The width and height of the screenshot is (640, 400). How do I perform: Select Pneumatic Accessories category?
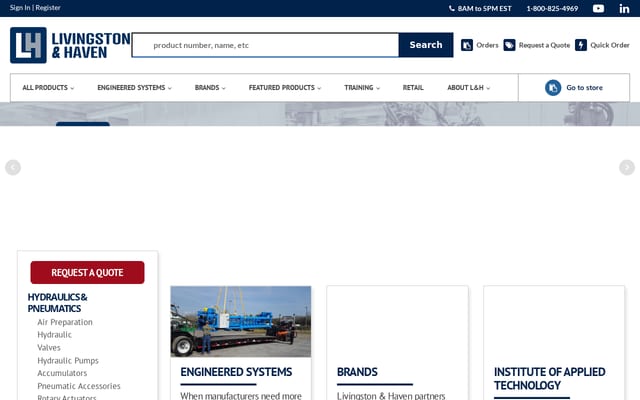pos(79,386)
